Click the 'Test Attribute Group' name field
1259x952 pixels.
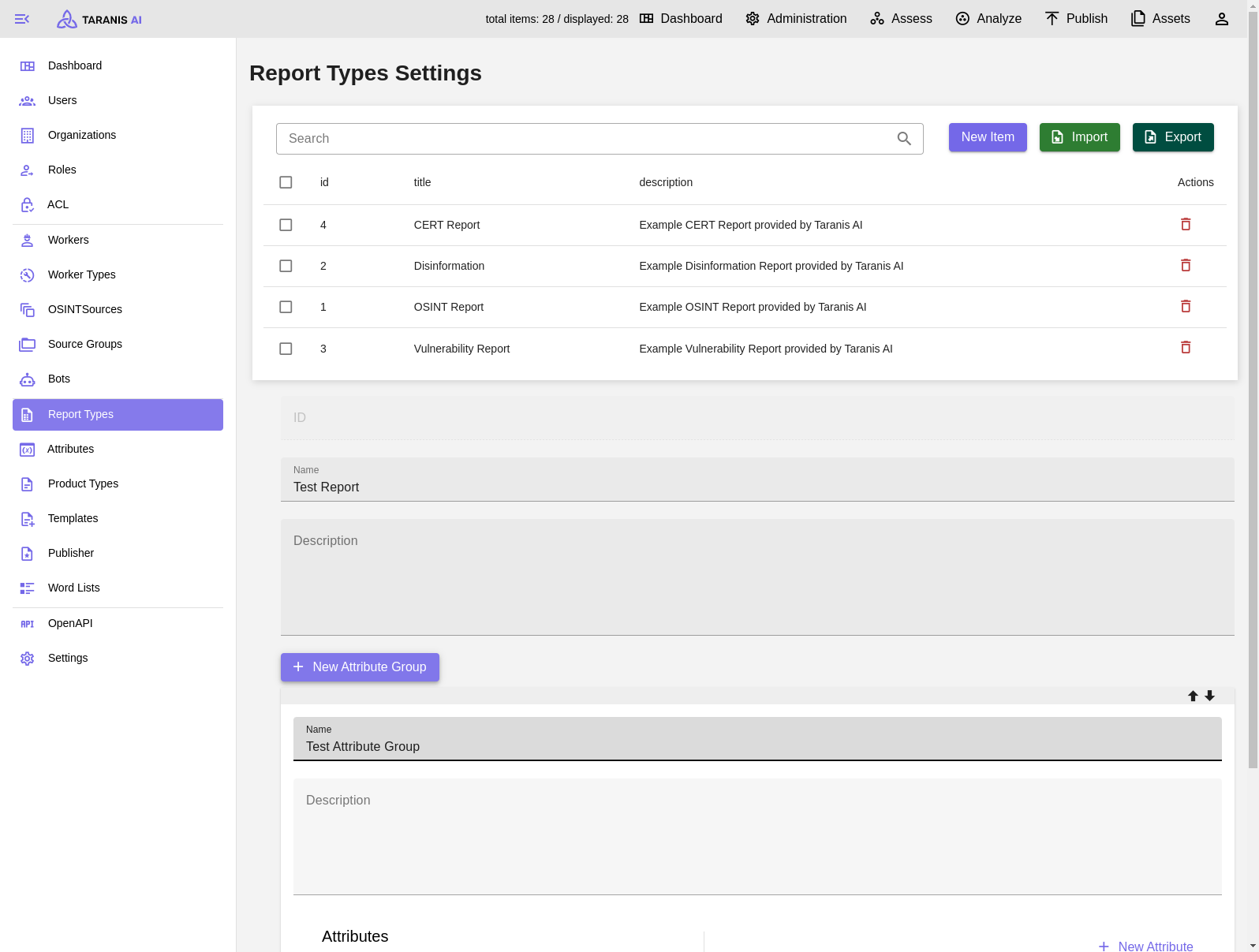coord(757,739)
